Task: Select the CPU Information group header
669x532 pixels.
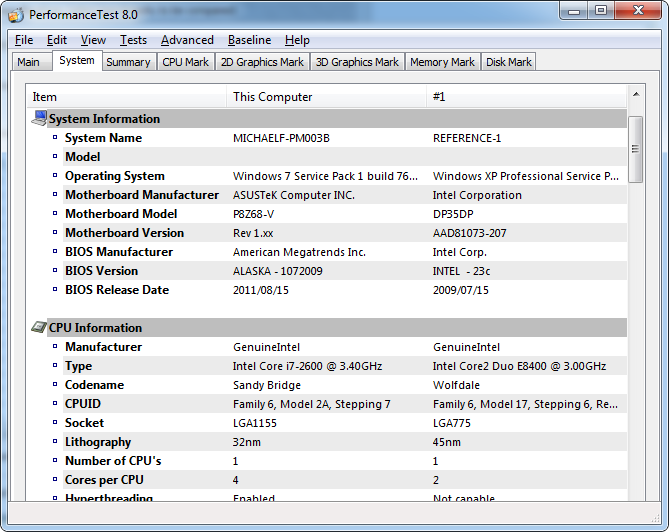Action: (x=327, y=328)
